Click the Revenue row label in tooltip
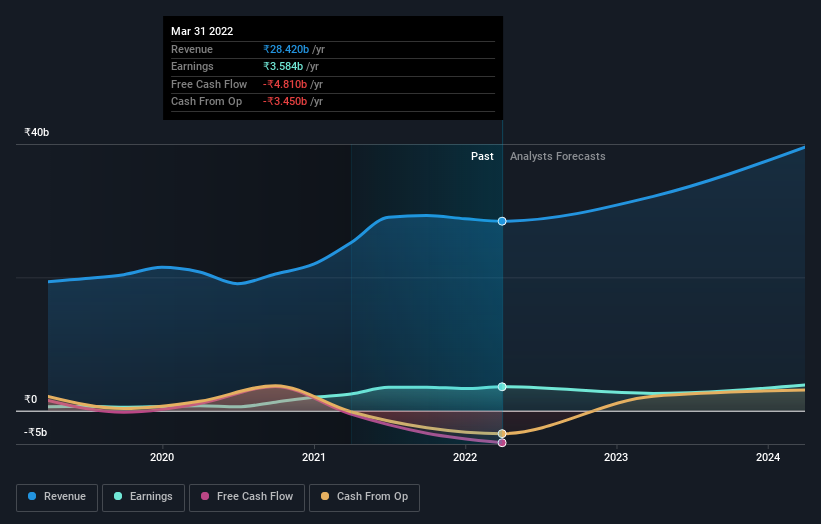821x524 pixels. 192,49
